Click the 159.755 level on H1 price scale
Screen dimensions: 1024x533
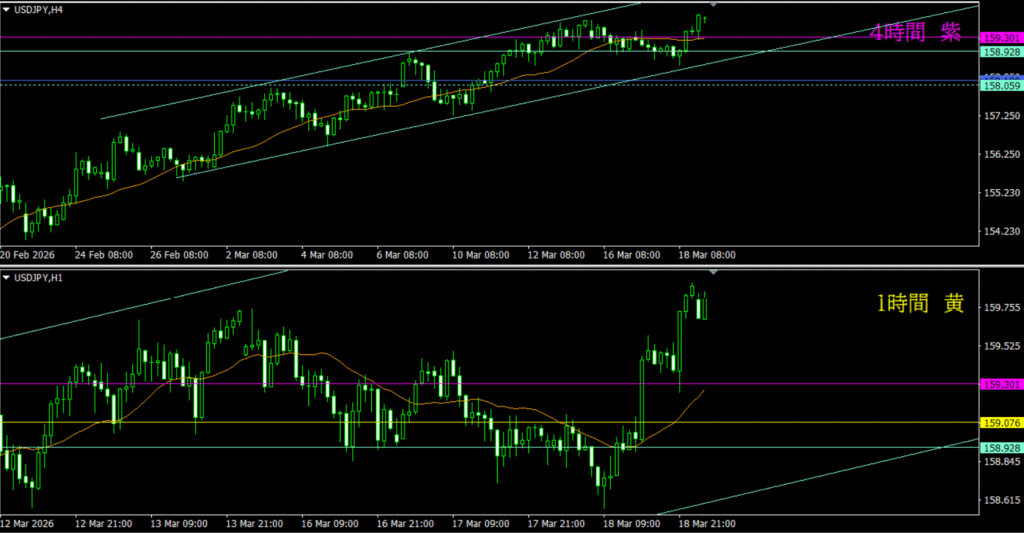point(1001,308)
